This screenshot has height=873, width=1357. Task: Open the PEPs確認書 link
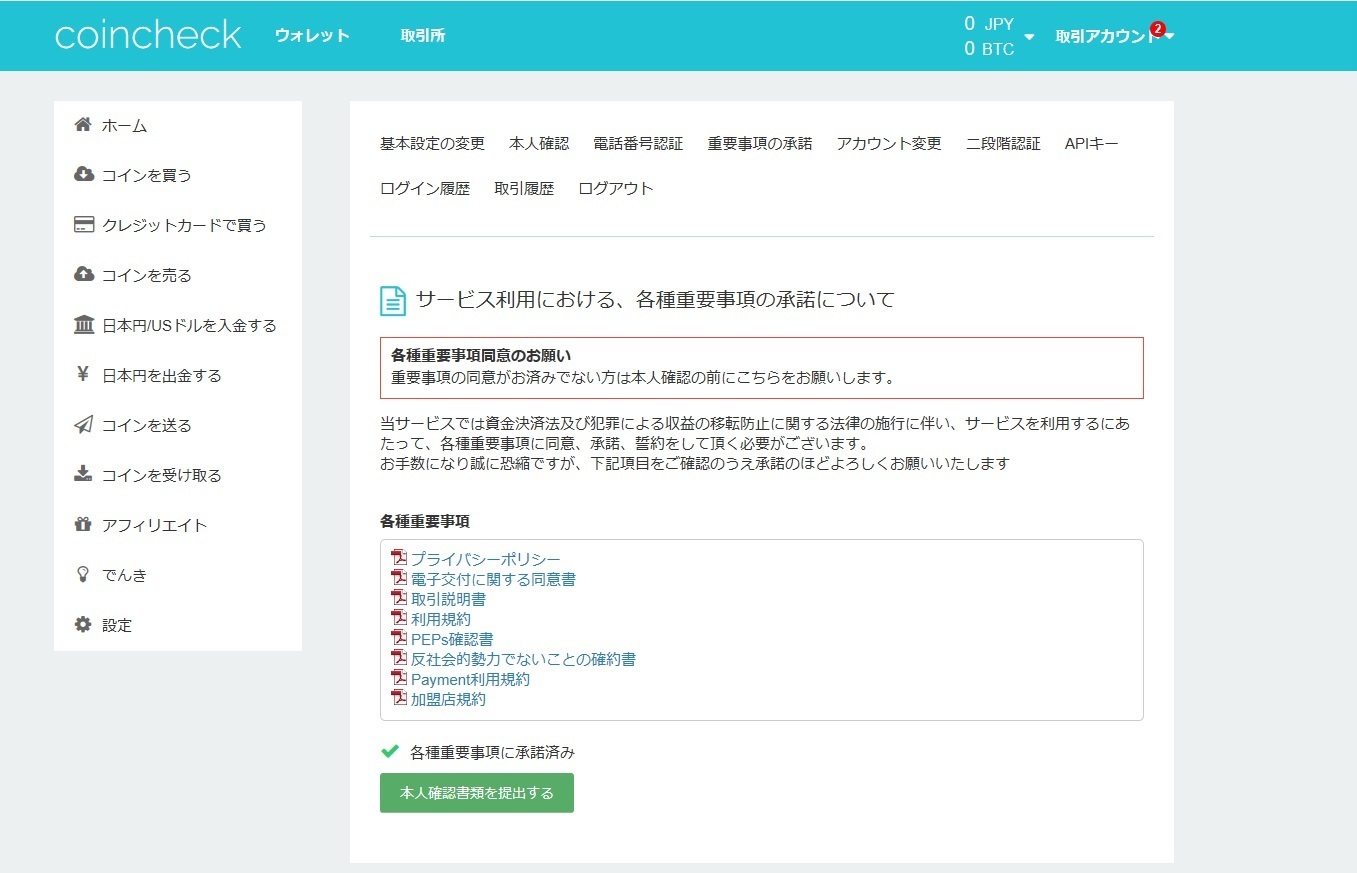click(x=452, y=639)
